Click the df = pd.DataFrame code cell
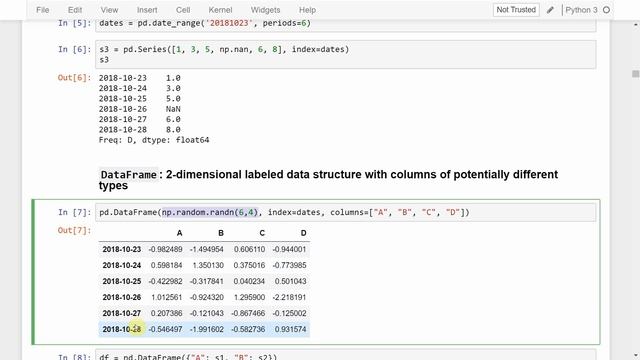The height and width of the screenshot is (360, 640). pyautogui.click(x=345, y=355)
